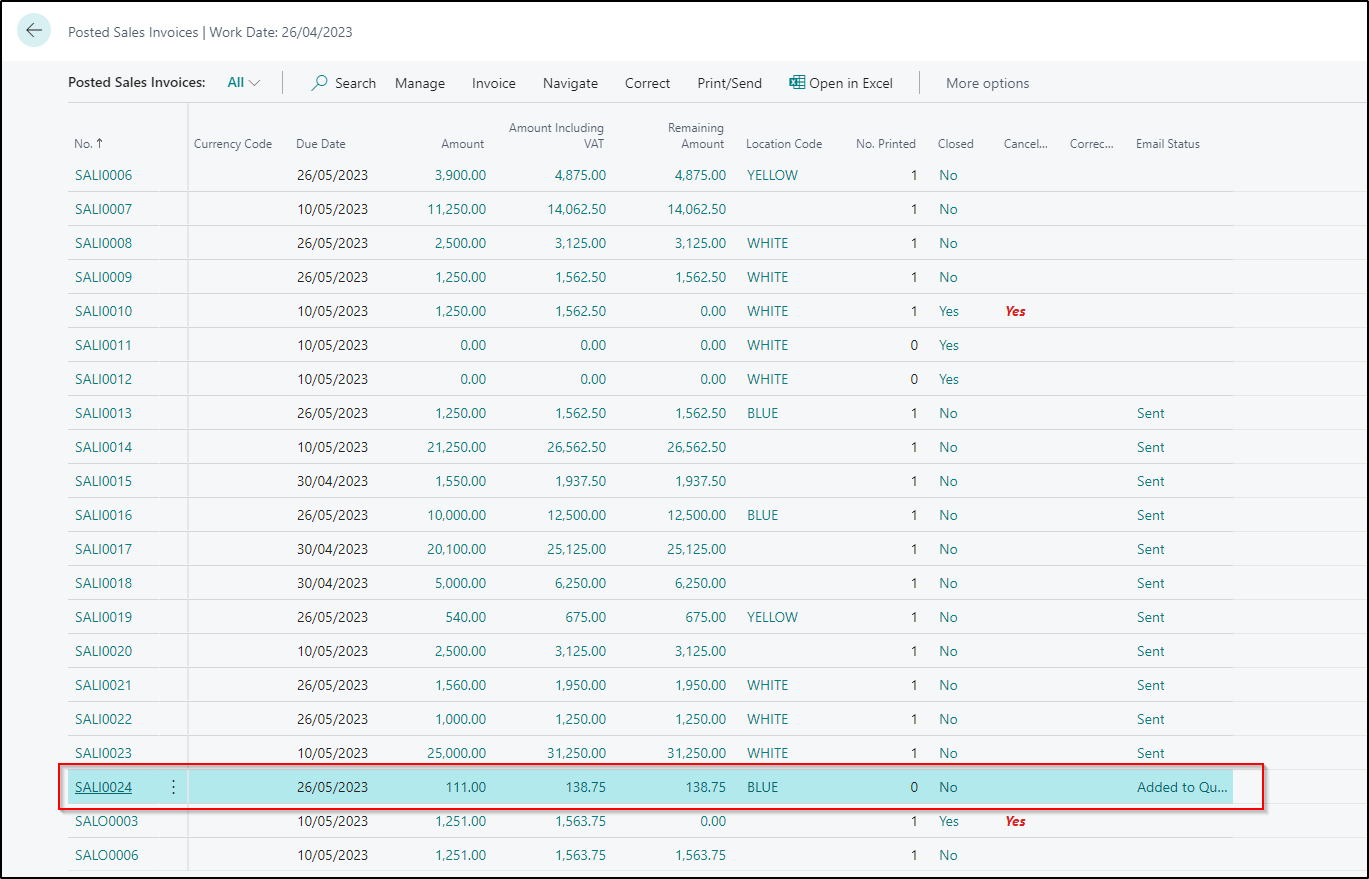This screenshot has width=1369, height=879.
Task: Click the Closed column header
Action: pyautogui.click(x=956, y=144)
